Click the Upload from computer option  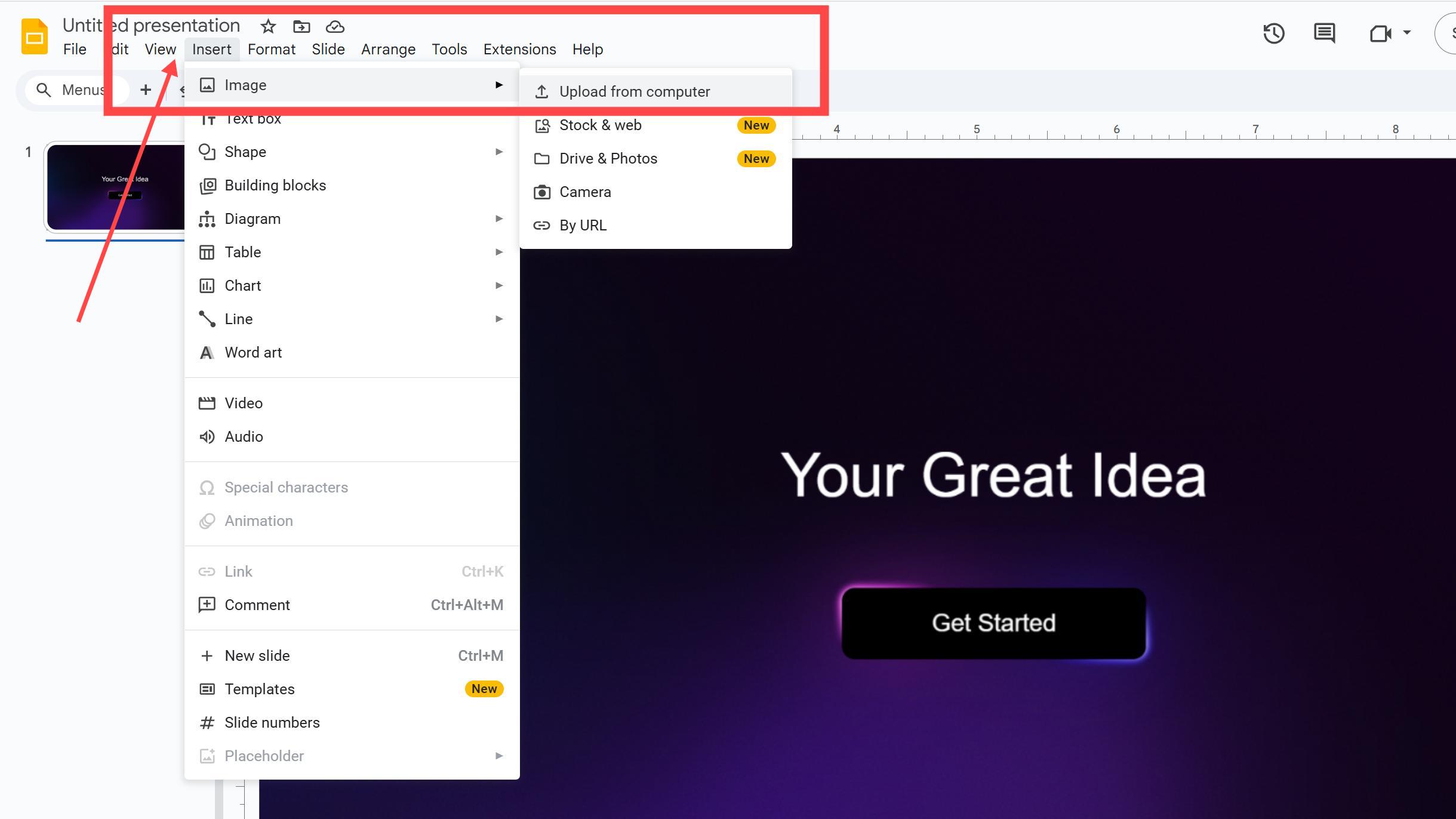tap(655, 91)
